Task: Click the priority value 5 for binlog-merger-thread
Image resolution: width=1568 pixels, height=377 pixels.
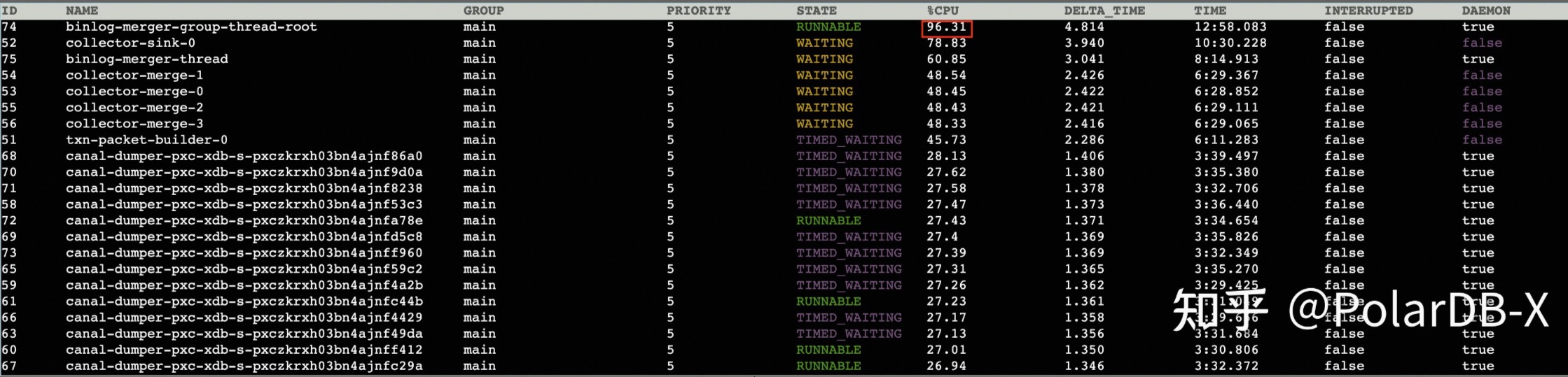Action: point(670,59)
